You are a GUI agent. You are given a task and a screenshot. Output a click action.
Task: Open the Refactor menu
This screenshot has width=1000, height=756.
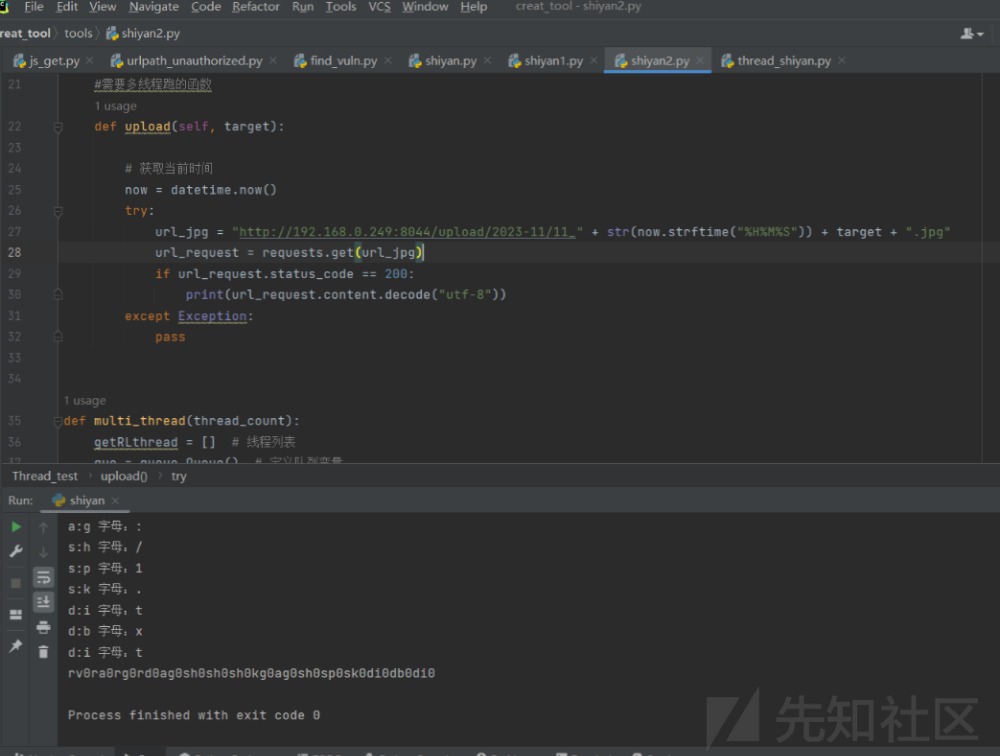click(x=256, y=7)
